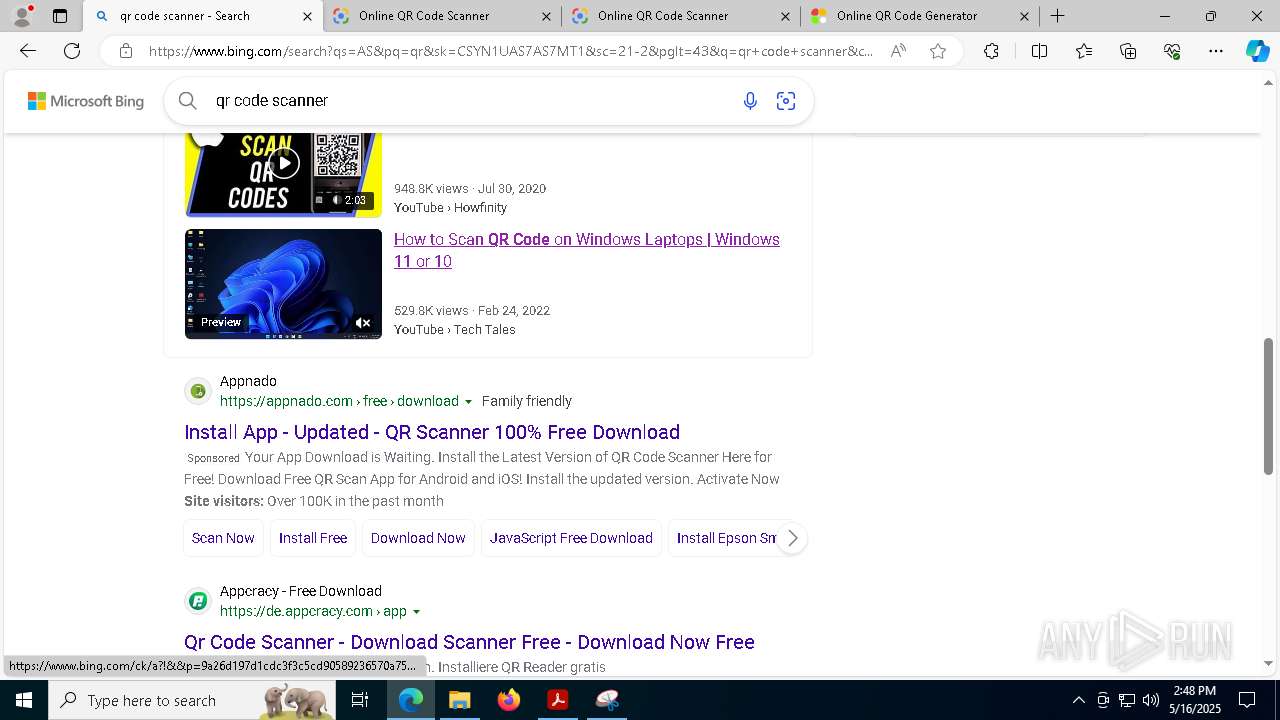
Task: Open network status tray icon
Action: tap(1127, 700)
